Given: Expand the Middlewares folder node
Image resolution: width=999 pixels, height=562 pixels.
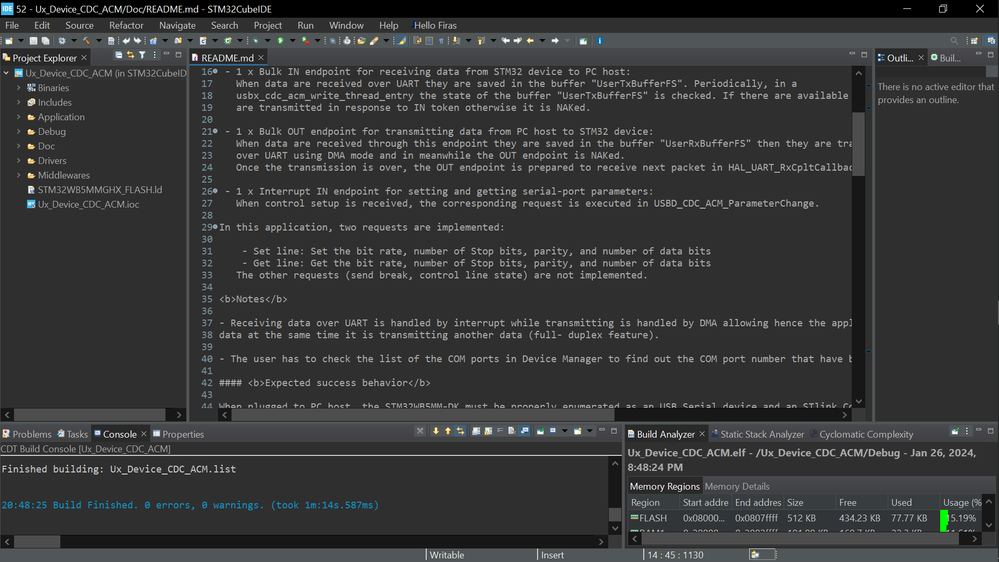Looking at the screenshot, I should [x=18, y=176].
